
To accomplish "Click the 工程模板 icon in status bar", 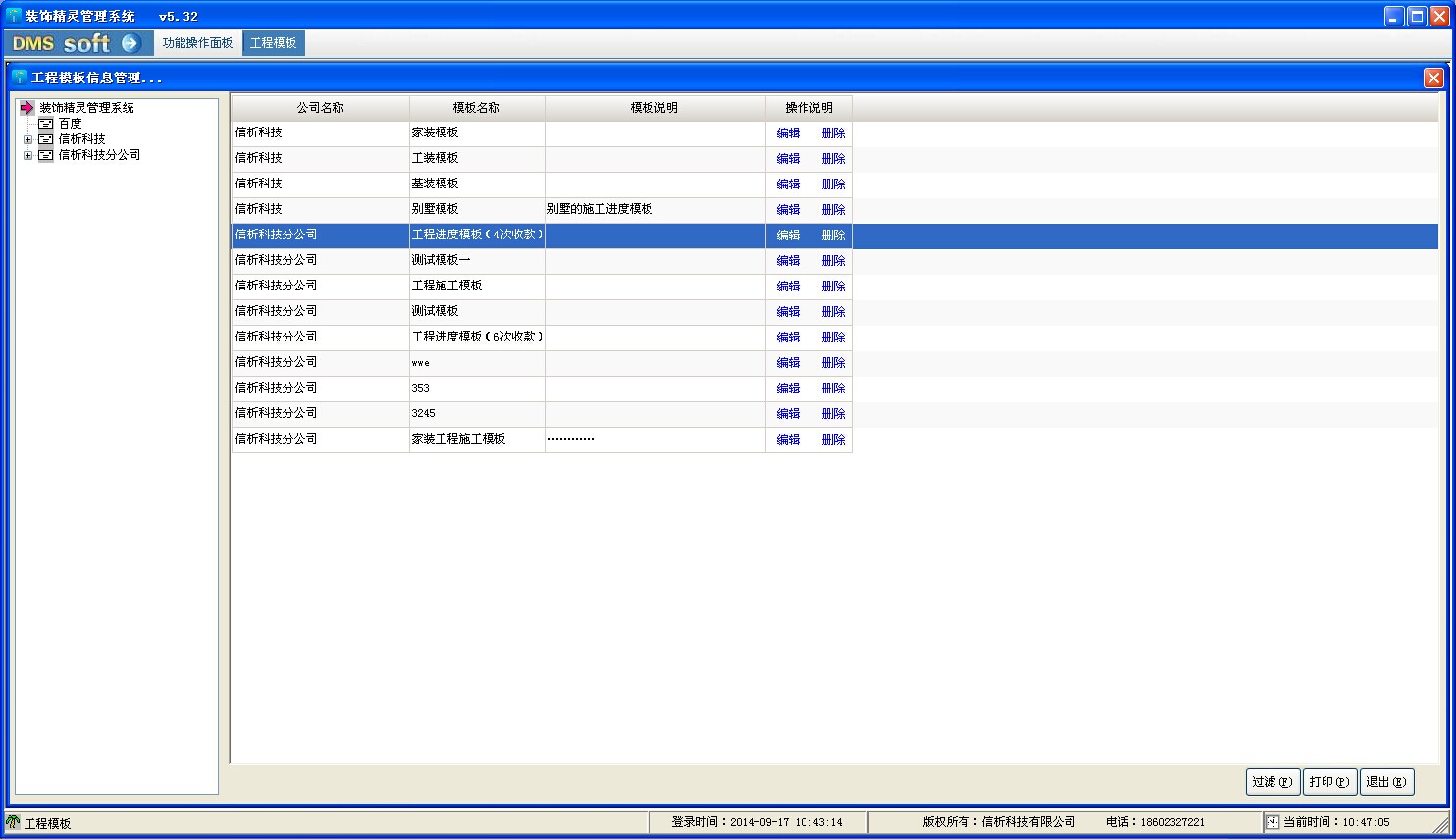I will tap(13, 822).
